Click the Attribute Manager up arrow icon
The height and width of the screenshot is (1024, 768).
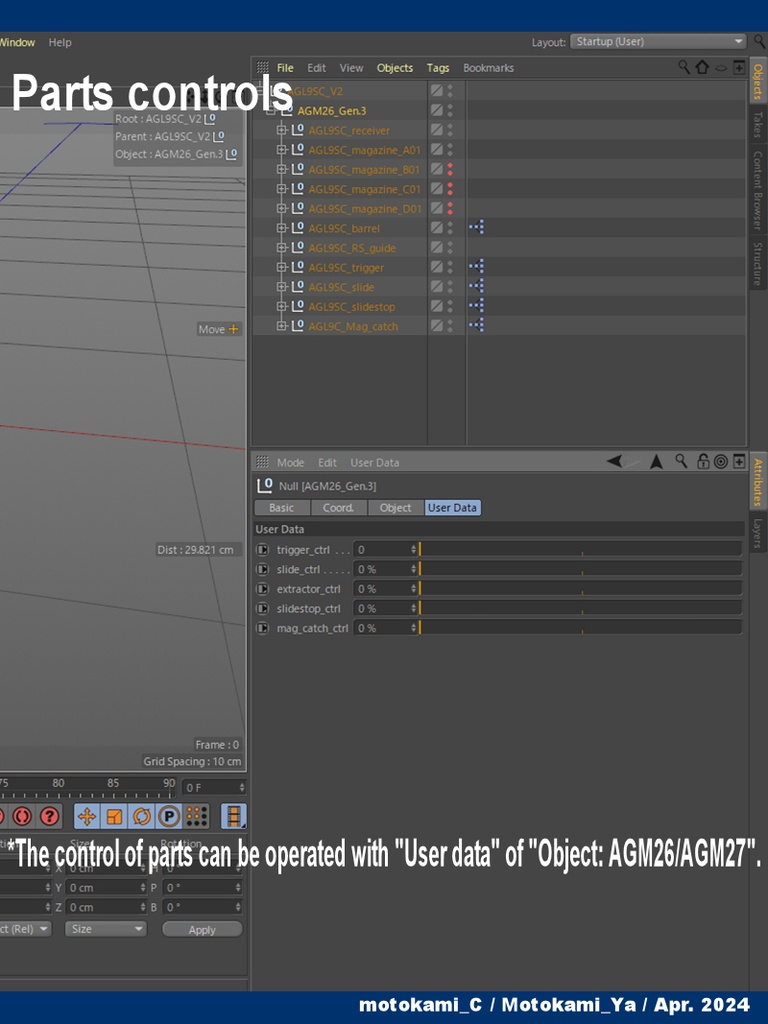tap(656, 462)
